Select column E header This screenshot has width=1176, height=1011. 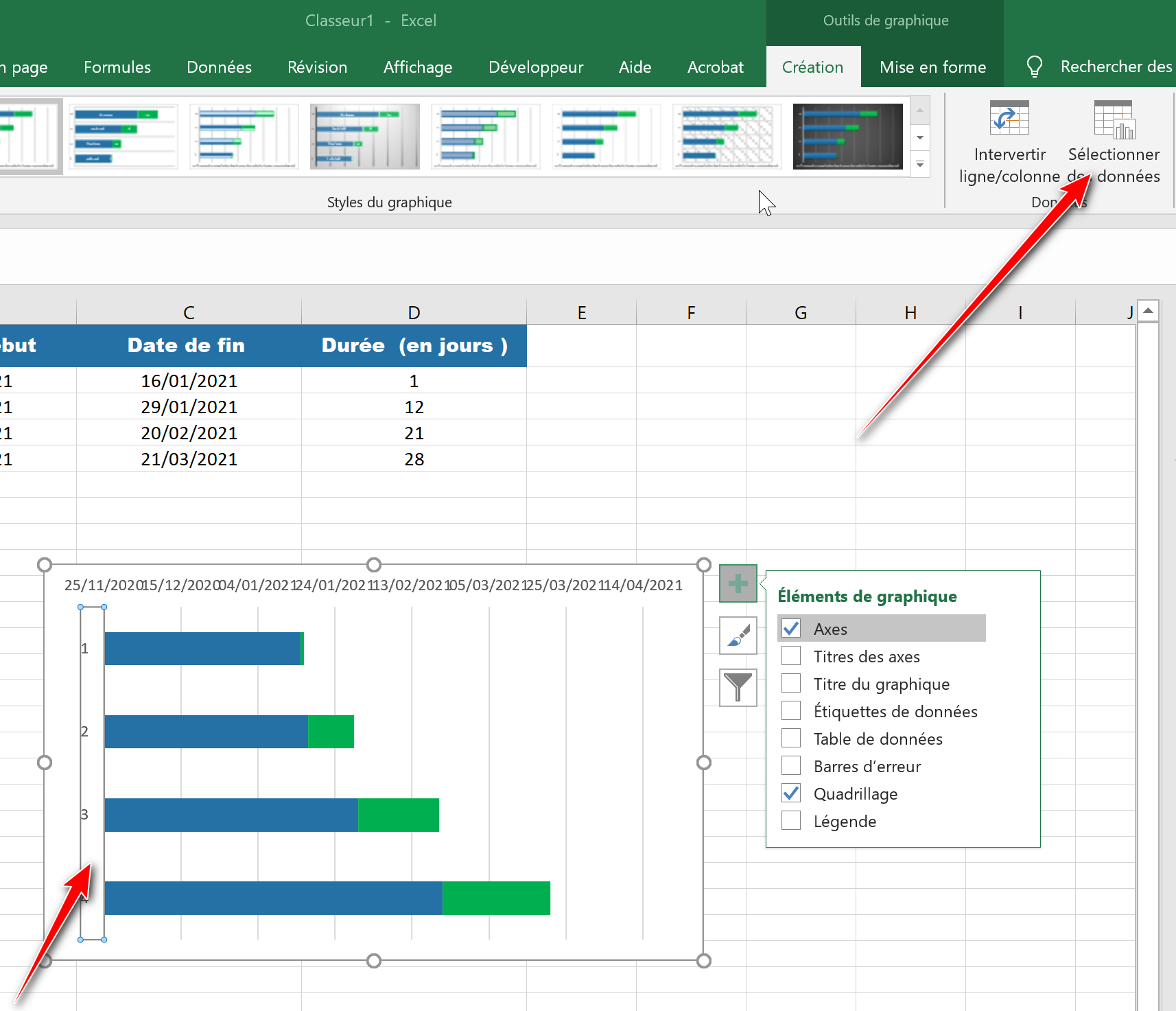tap(581, 312)
